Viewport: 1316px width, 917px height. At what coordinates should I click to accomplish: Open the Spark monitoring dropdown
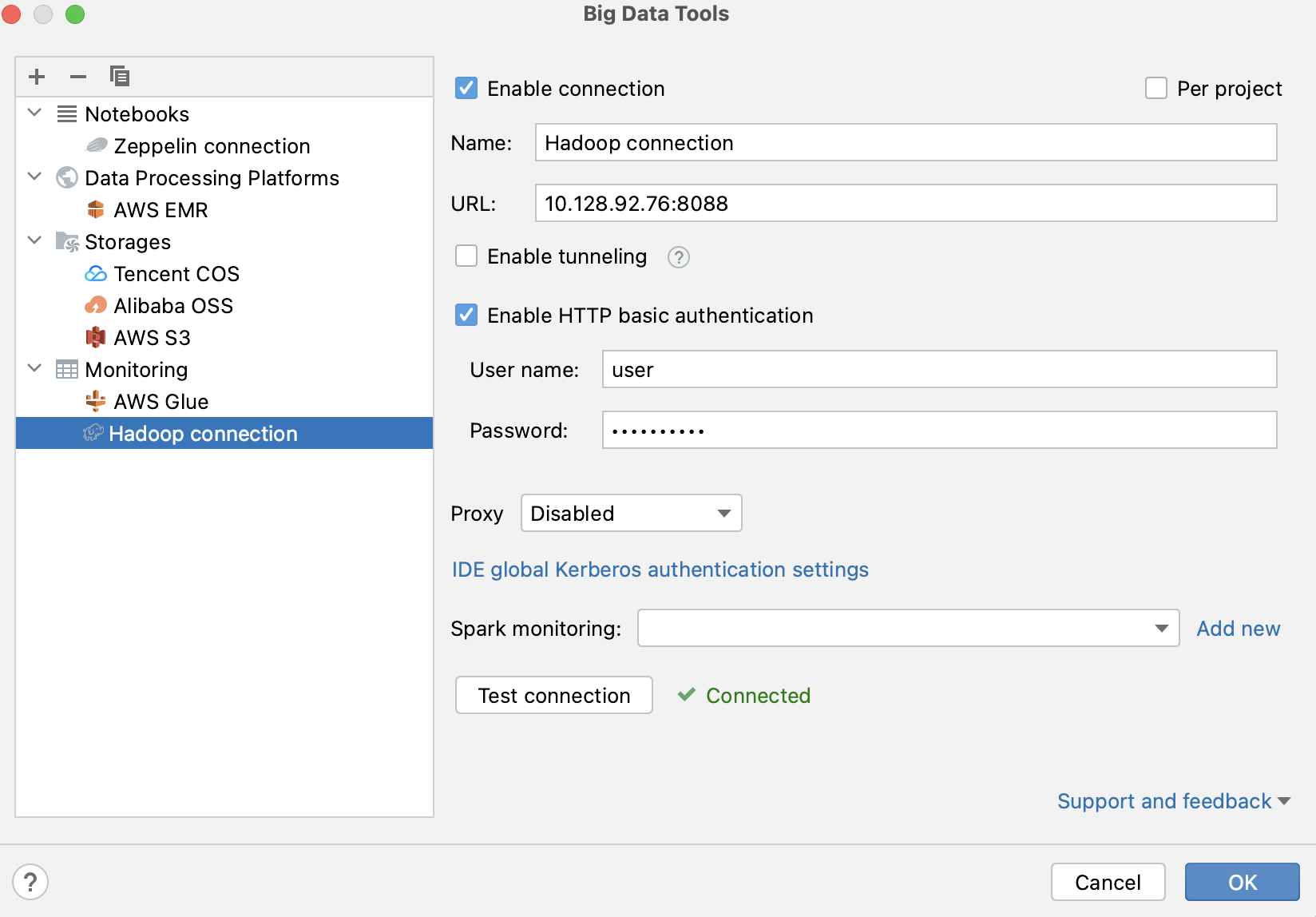pos(909,628)
